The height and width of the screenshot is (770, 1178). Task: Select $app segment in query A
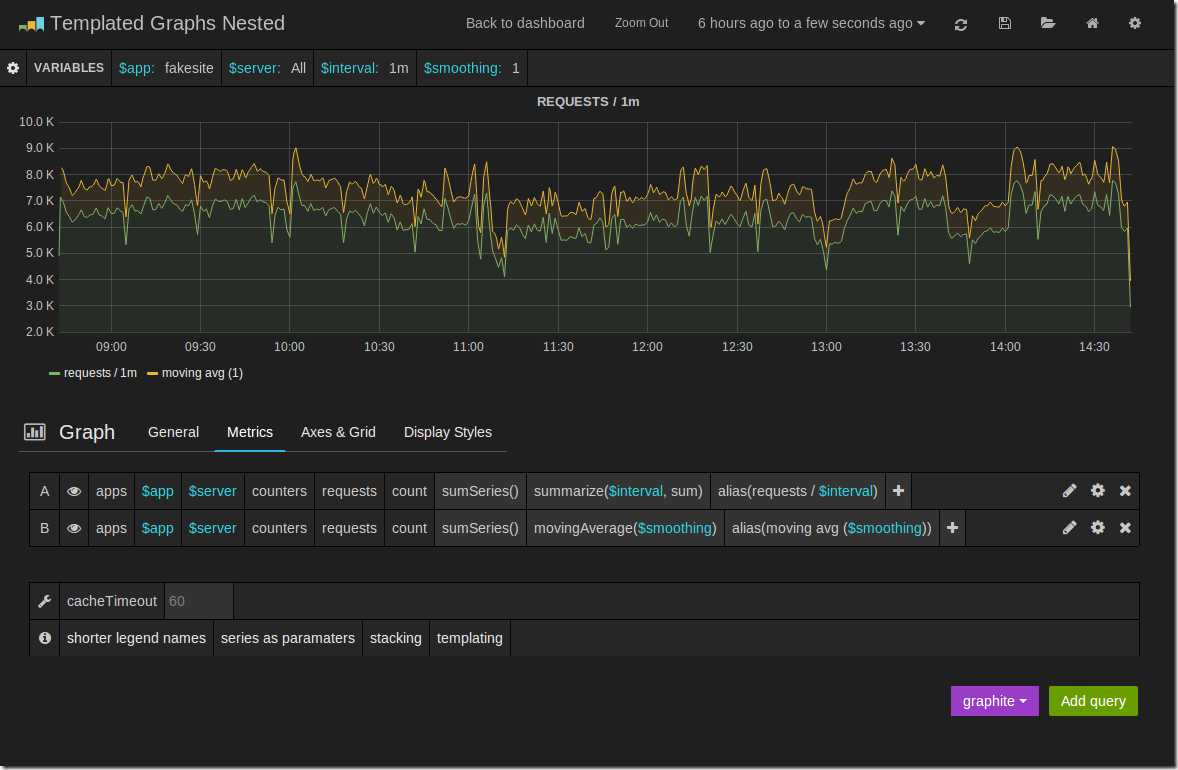click(157, 491)
